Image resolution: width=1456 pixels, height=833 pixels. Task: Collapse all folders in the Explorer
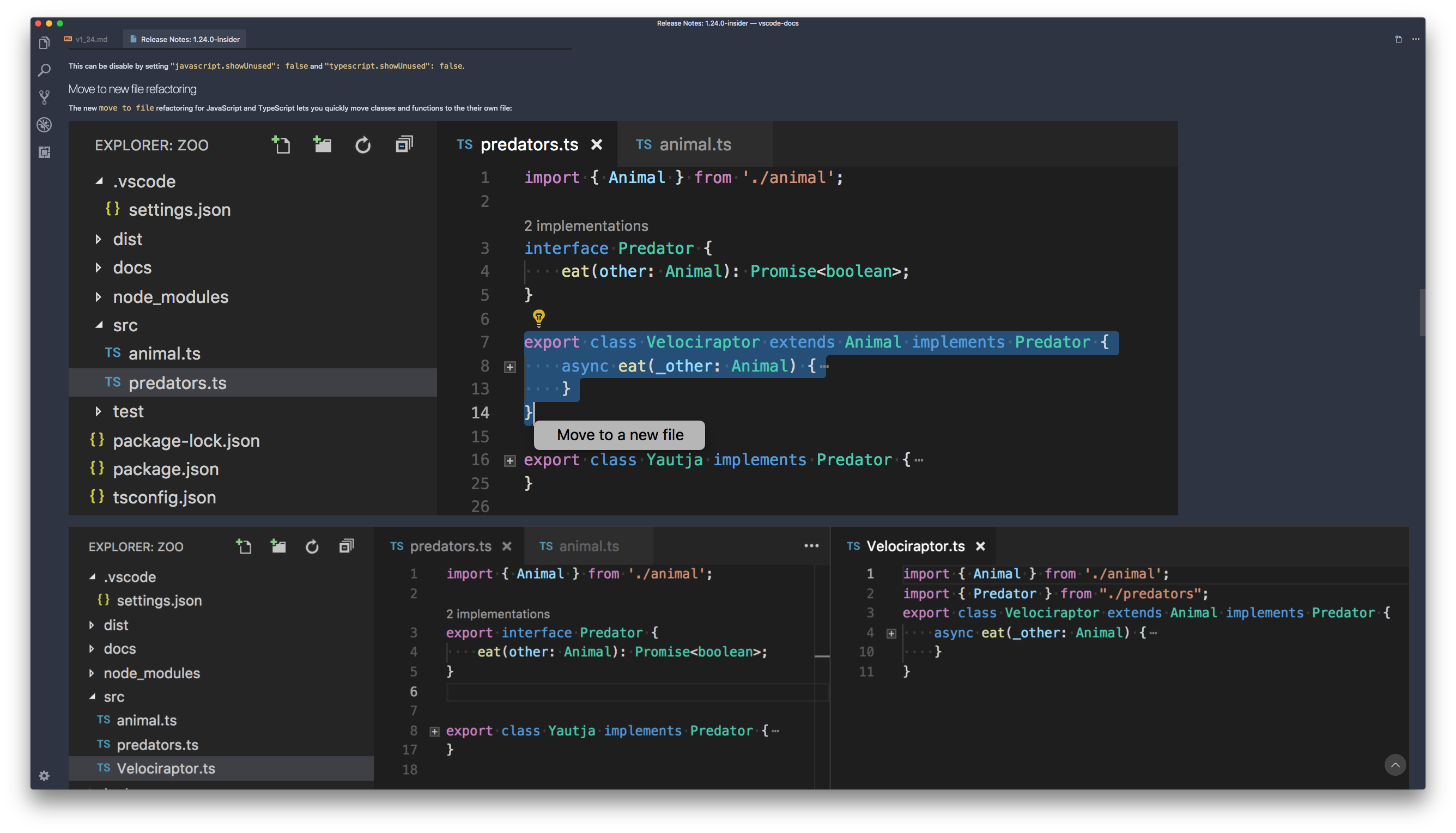(404, 145)
